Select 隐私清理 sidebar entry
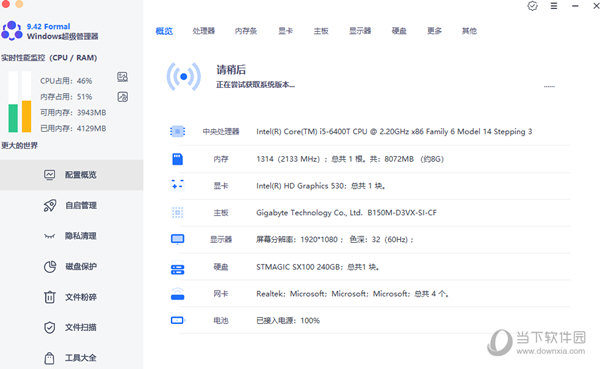This screenshot has height=369, width=600. (x=72, y=236)
